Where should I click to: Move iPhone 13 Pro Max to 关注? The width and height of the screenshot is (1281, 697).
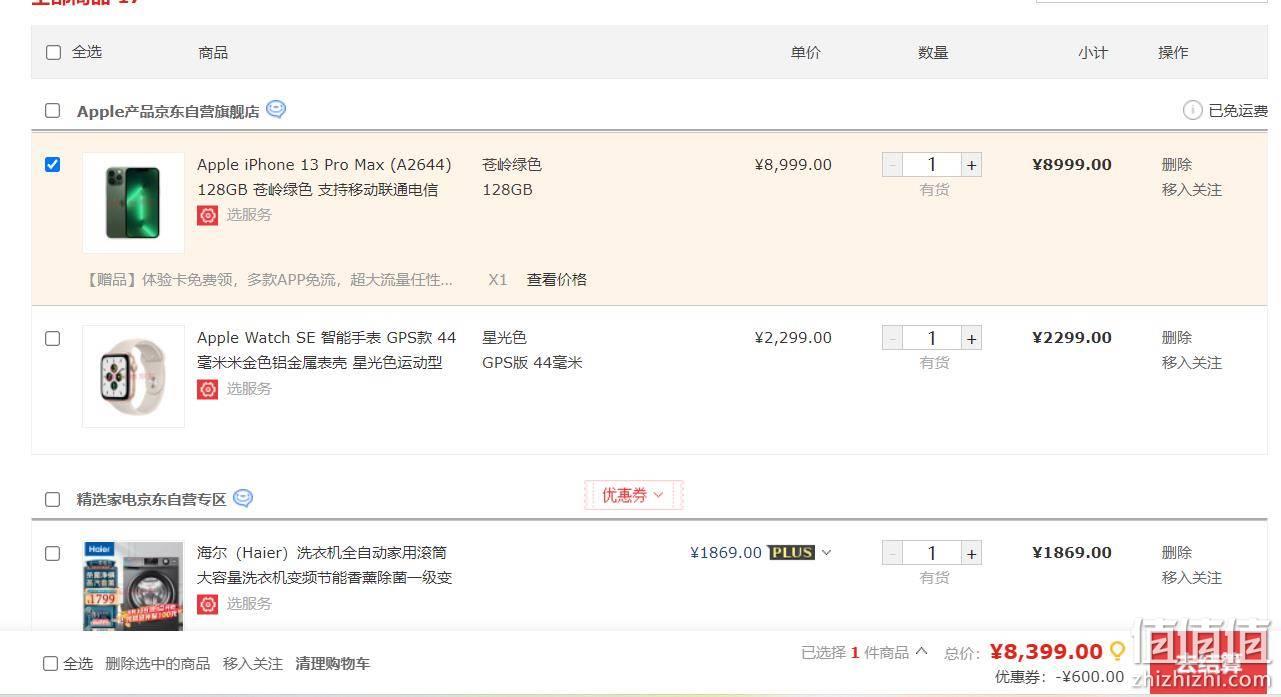1191,190
